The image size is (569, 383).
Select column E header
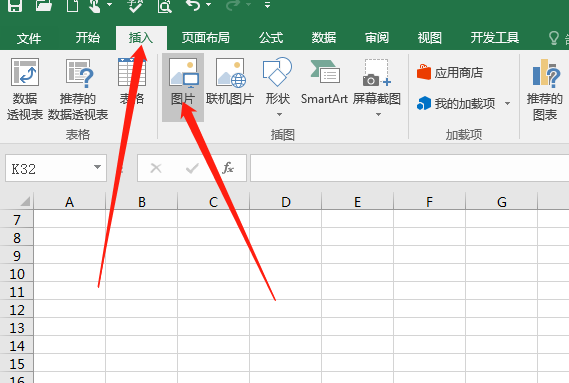[x=357, y=202]
